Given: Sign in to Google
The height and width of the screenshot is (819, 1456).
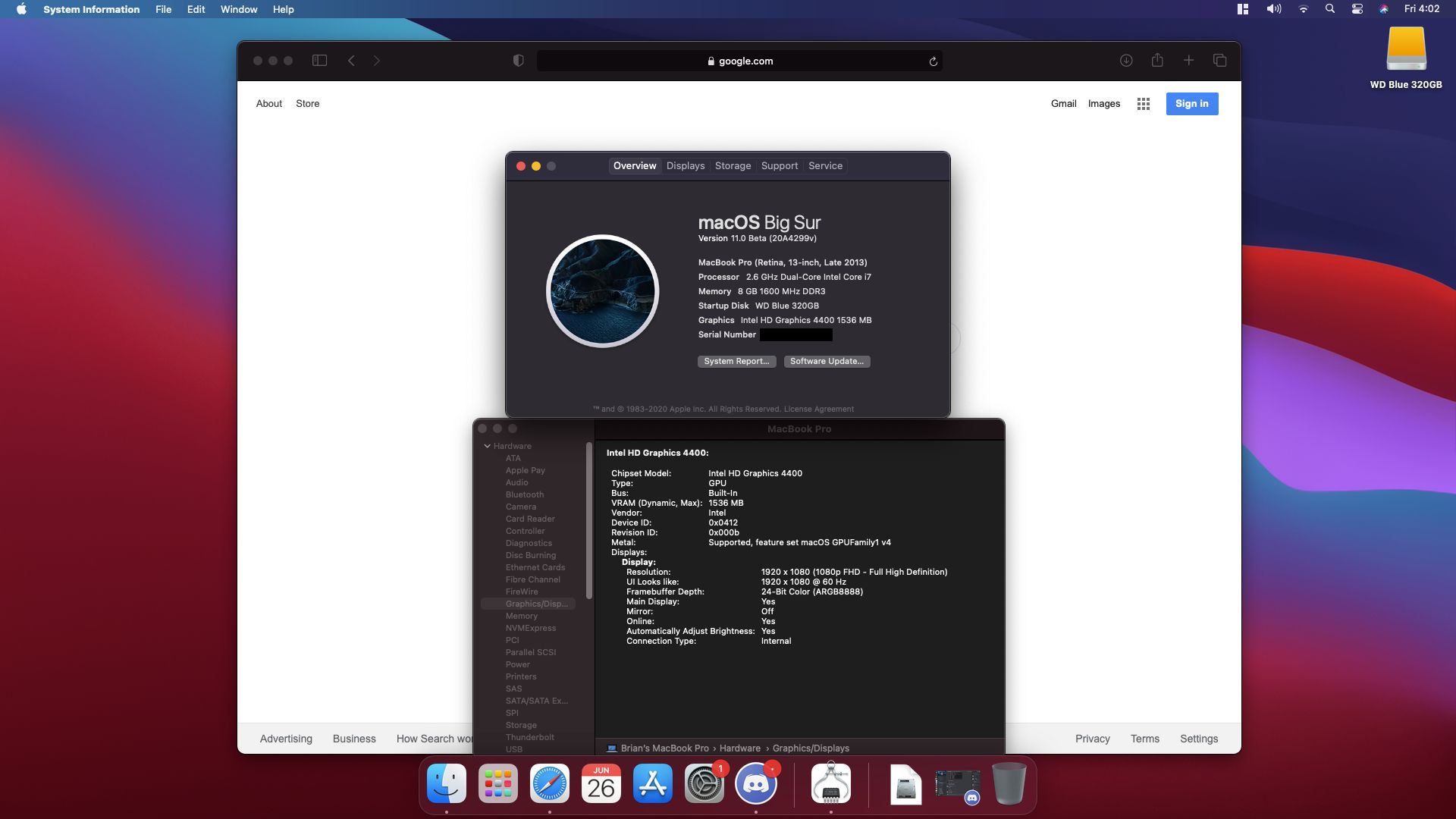Looking at the screenshot, I should pyautogui.click(x=1191, y=104).
